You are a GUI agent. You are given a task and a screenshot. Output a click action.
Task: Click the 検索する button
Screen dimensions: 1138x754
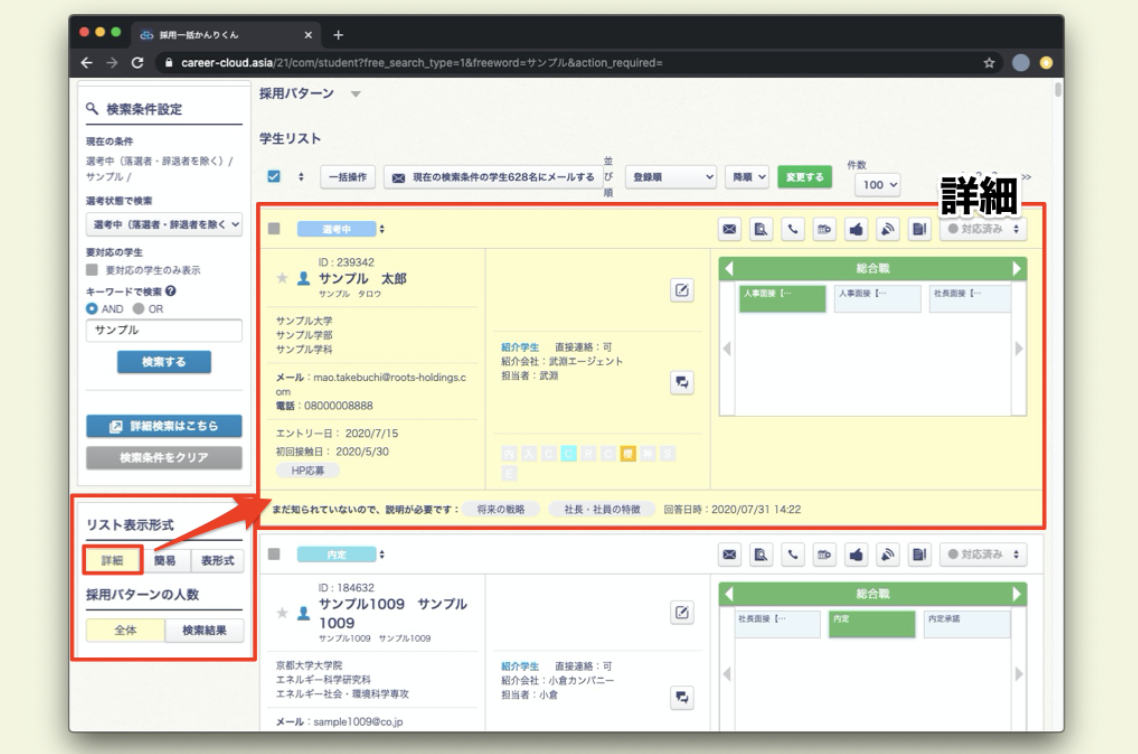point(164,362)
